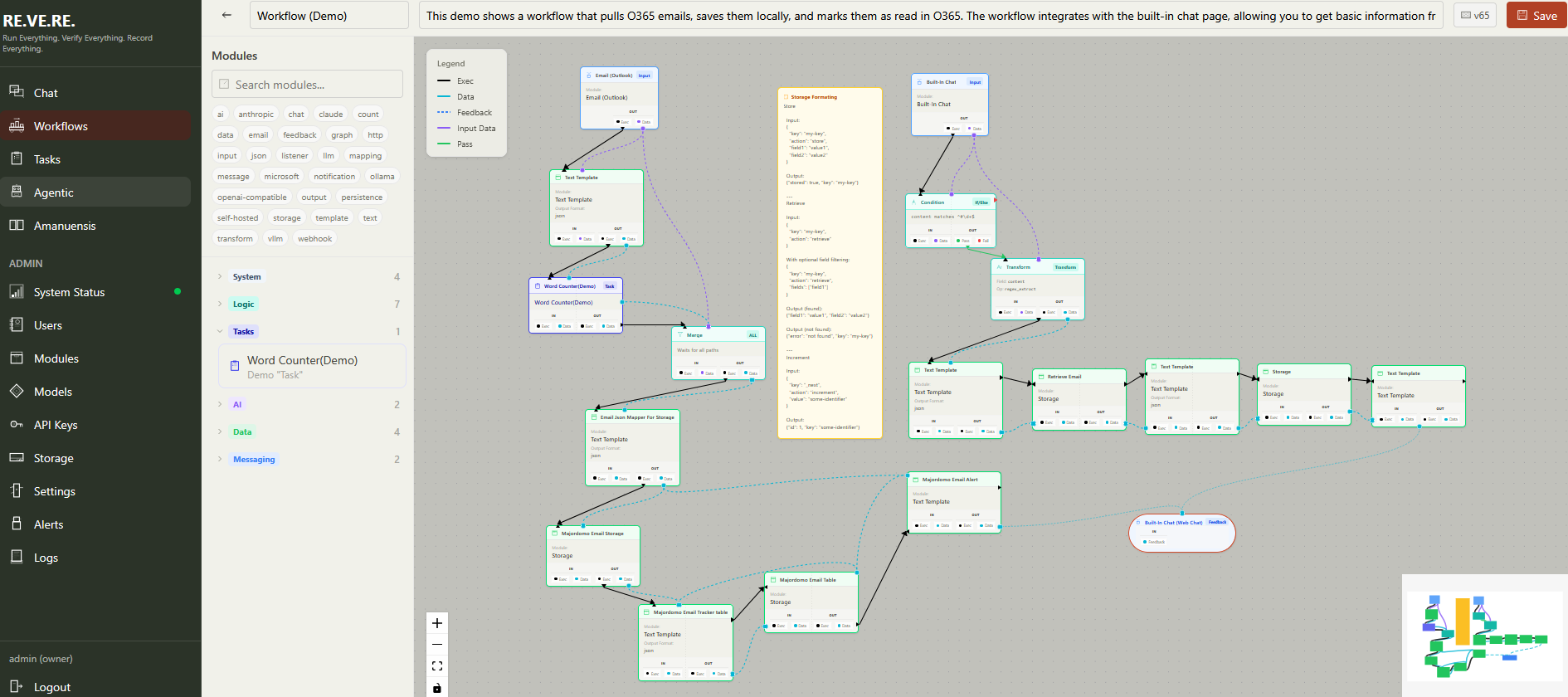Image resolution: width=1568 pixels, height=697 pixels.
Task: Open Storage drive icon in sidebar
Action: [17, 457]
